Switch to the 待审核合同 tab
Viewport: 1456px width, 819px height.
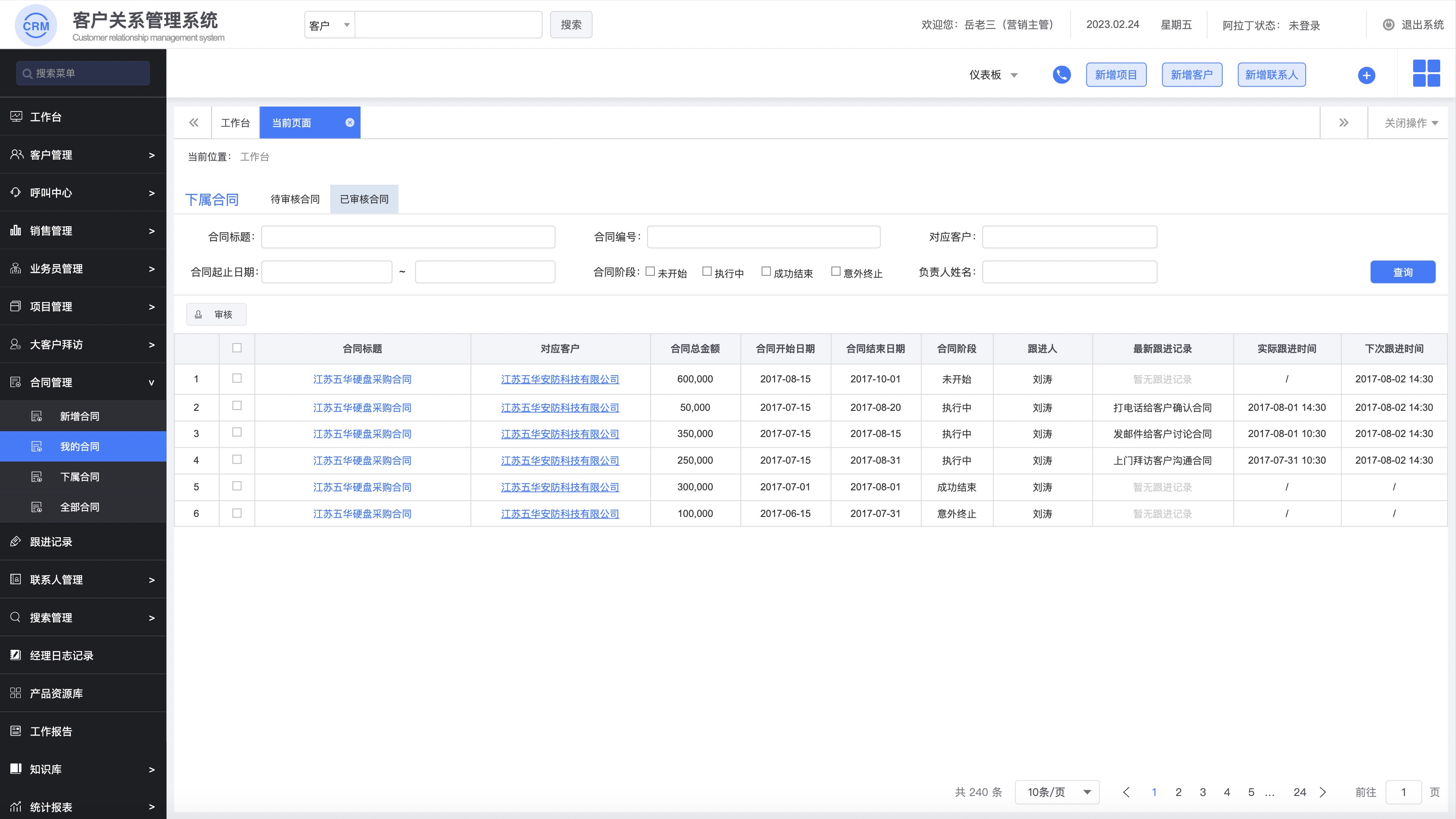click(x=295, y=199)
